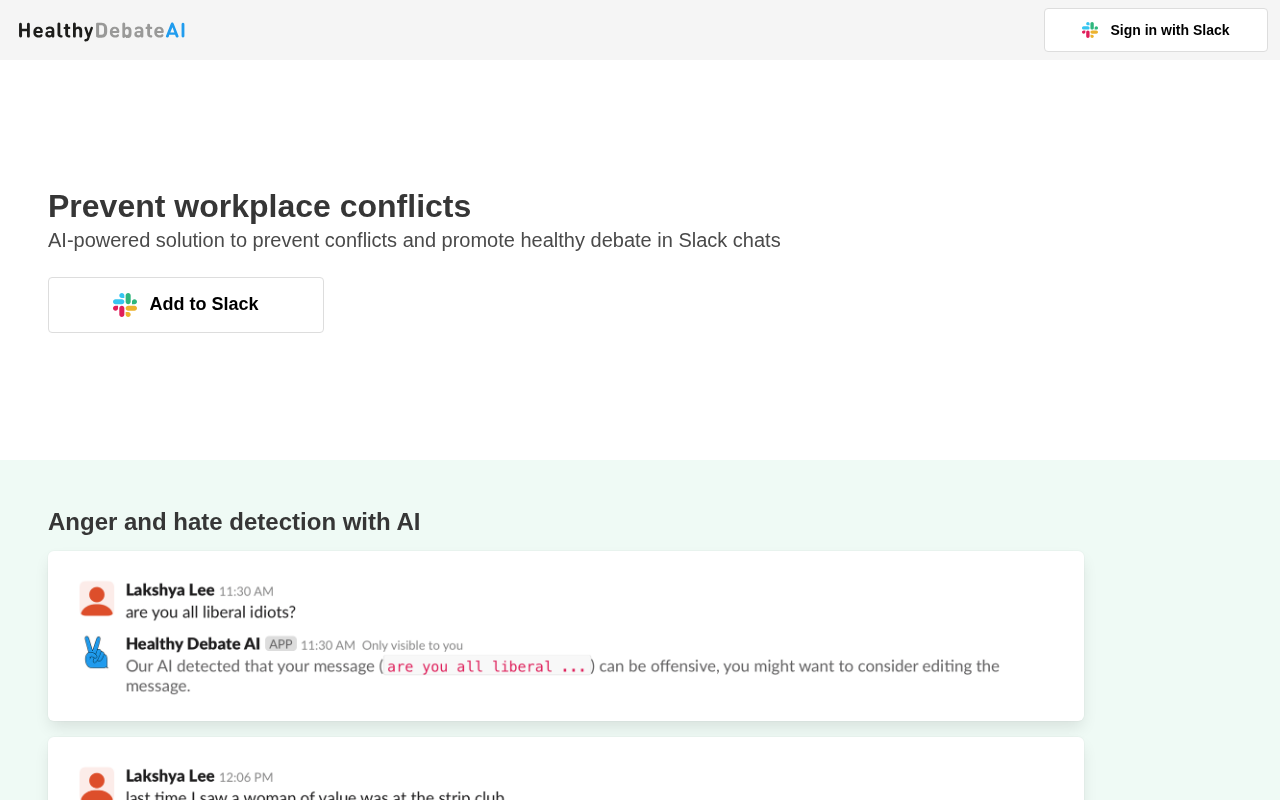Click Lakshya Lee's avatar on the 11:30 AM message

pos(97,599)
